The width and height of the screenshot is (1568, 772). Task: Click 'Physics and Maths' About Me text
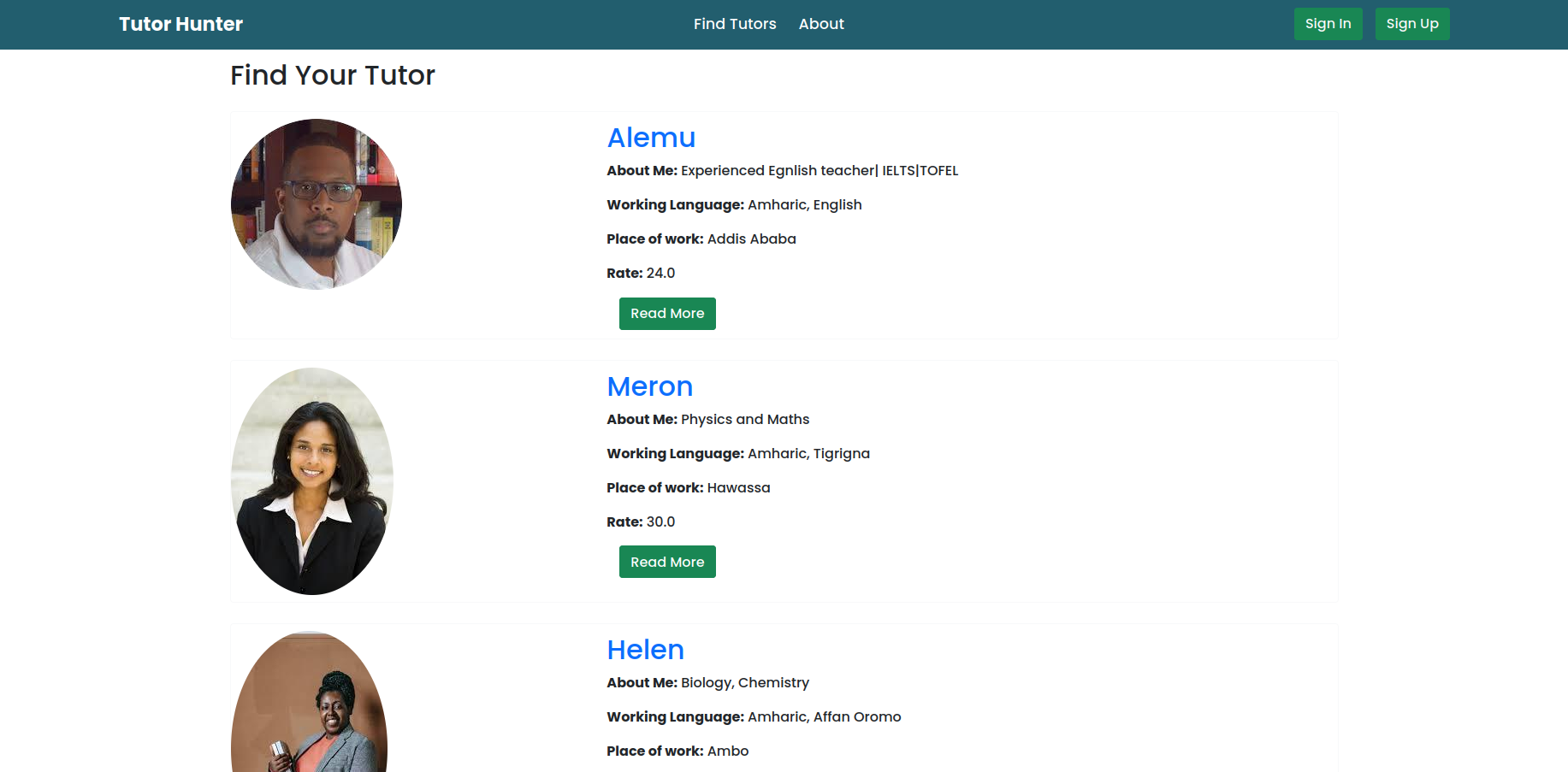745,420
